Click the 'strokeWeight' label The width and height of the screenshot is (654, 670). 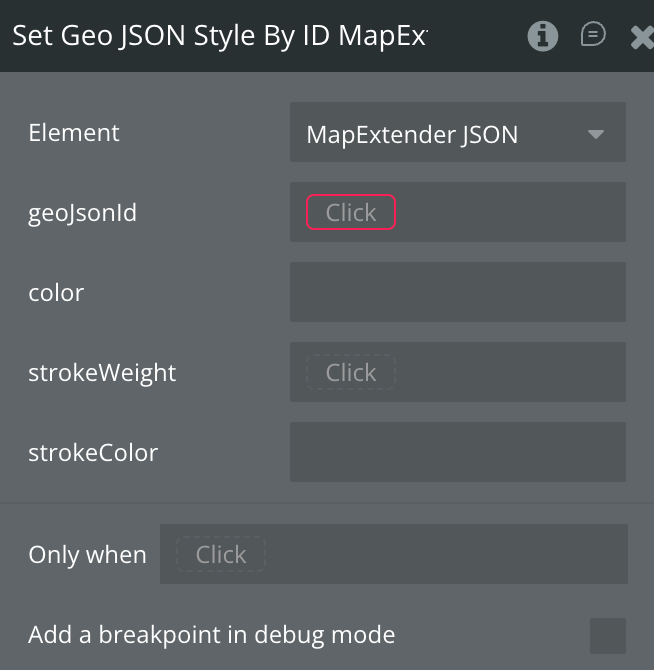102,373
